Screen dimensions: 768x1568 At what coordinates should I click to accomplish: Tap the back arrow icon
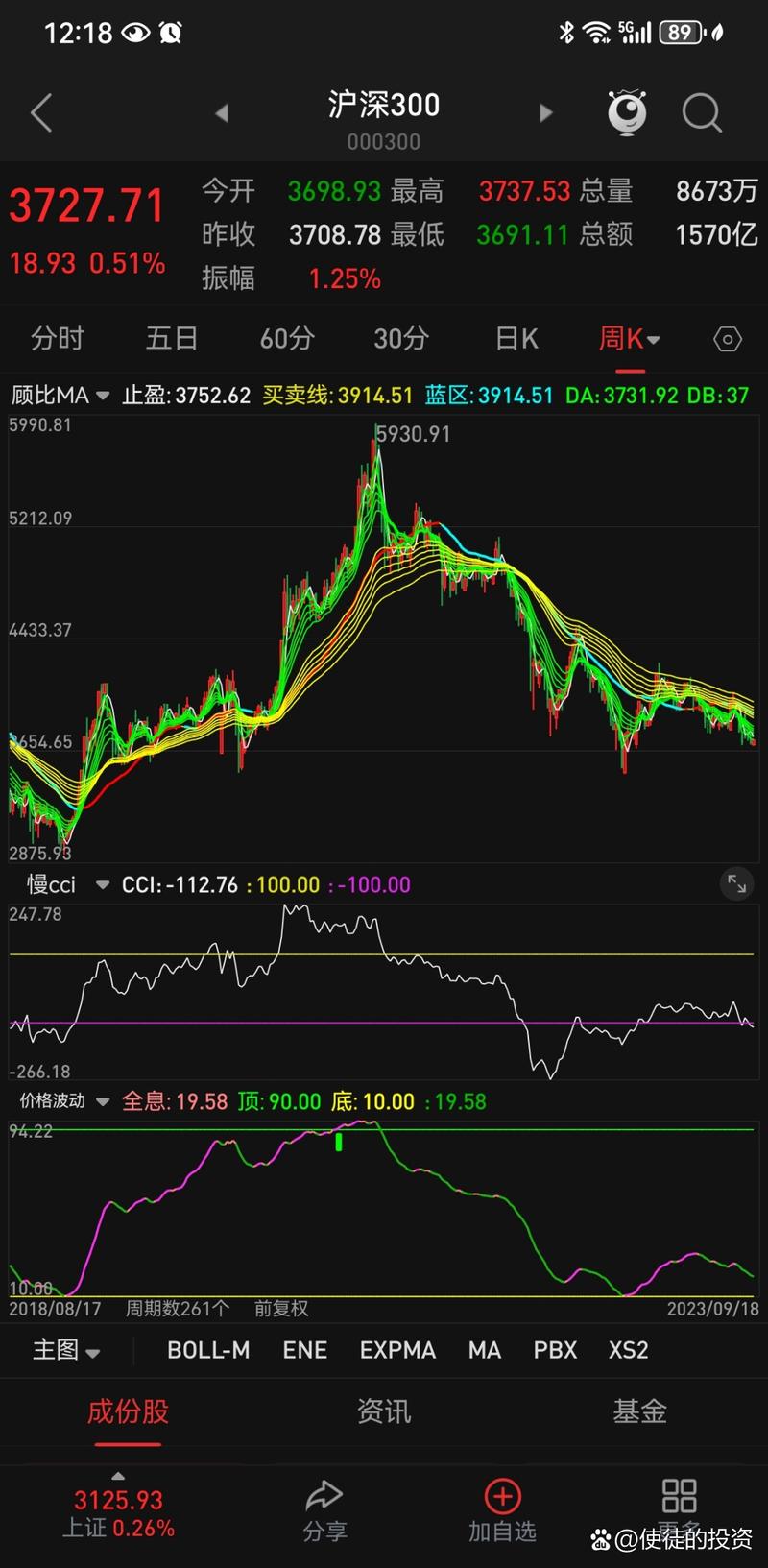pos(41,113)
